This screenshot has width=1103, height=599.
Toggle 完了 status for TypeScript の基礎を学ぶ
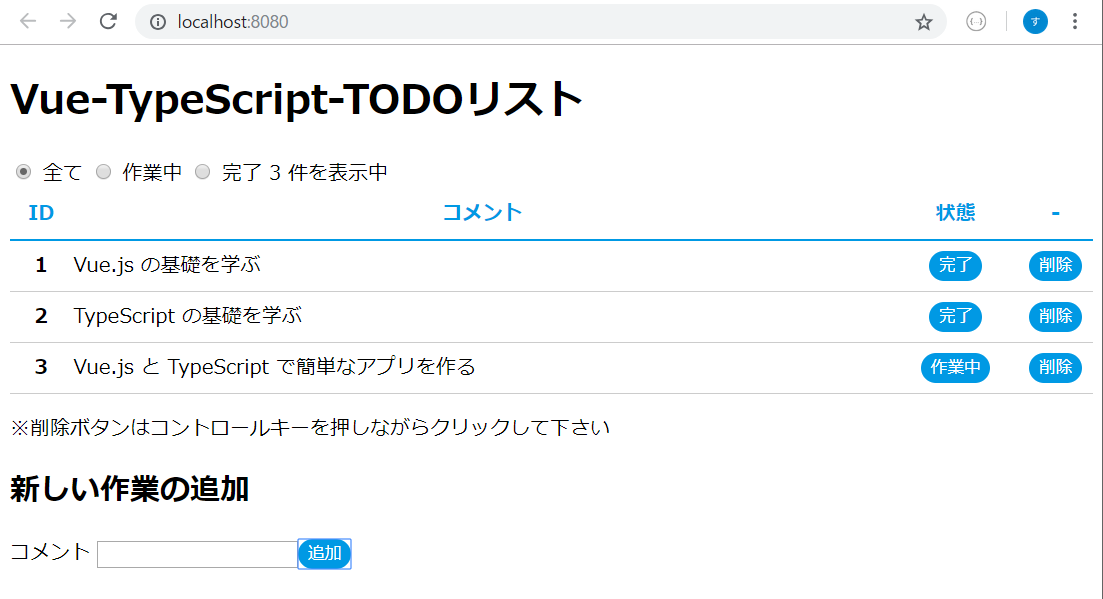click(x=955, y=316)
